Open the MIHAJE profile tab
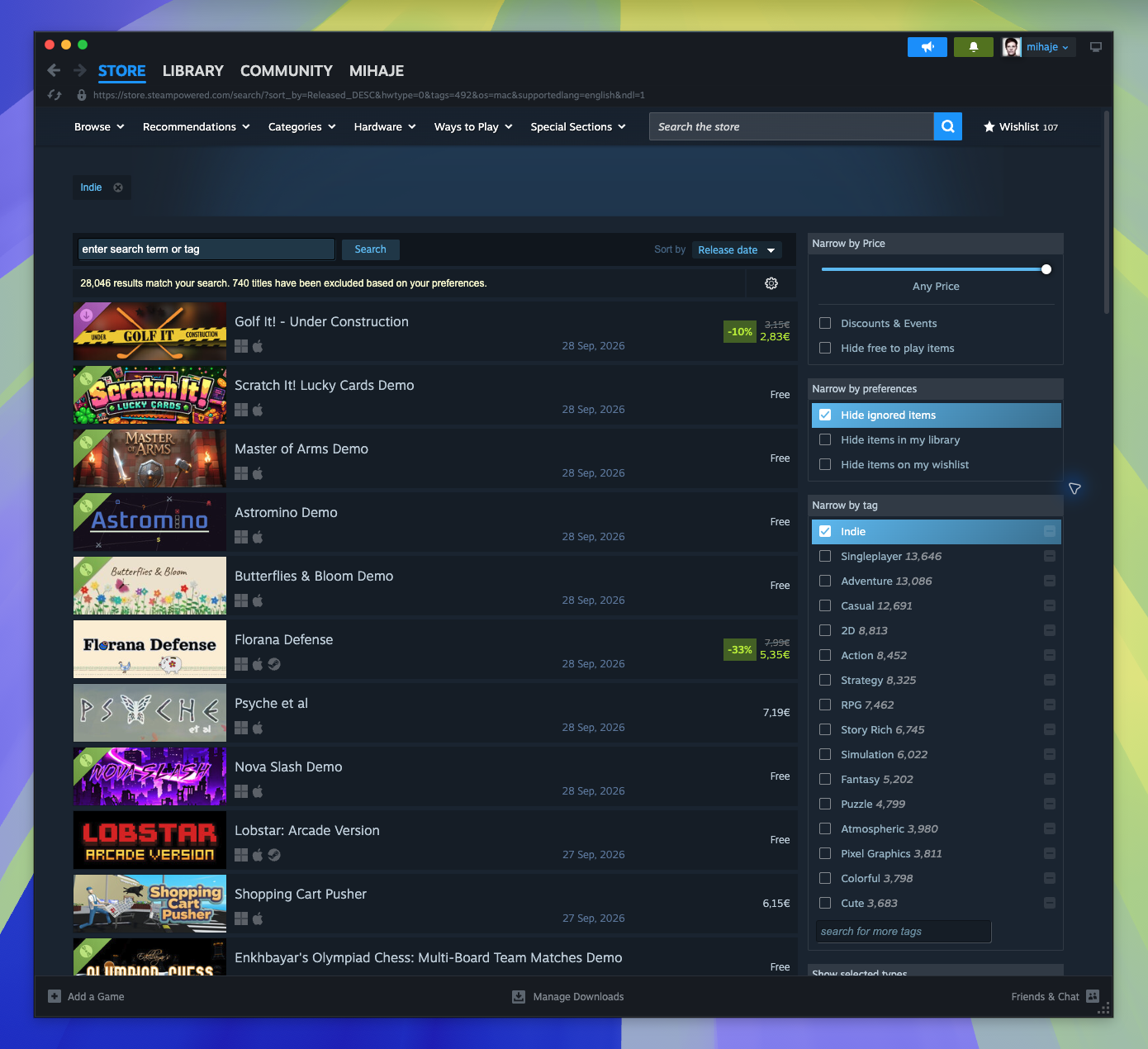 (377, 71)
